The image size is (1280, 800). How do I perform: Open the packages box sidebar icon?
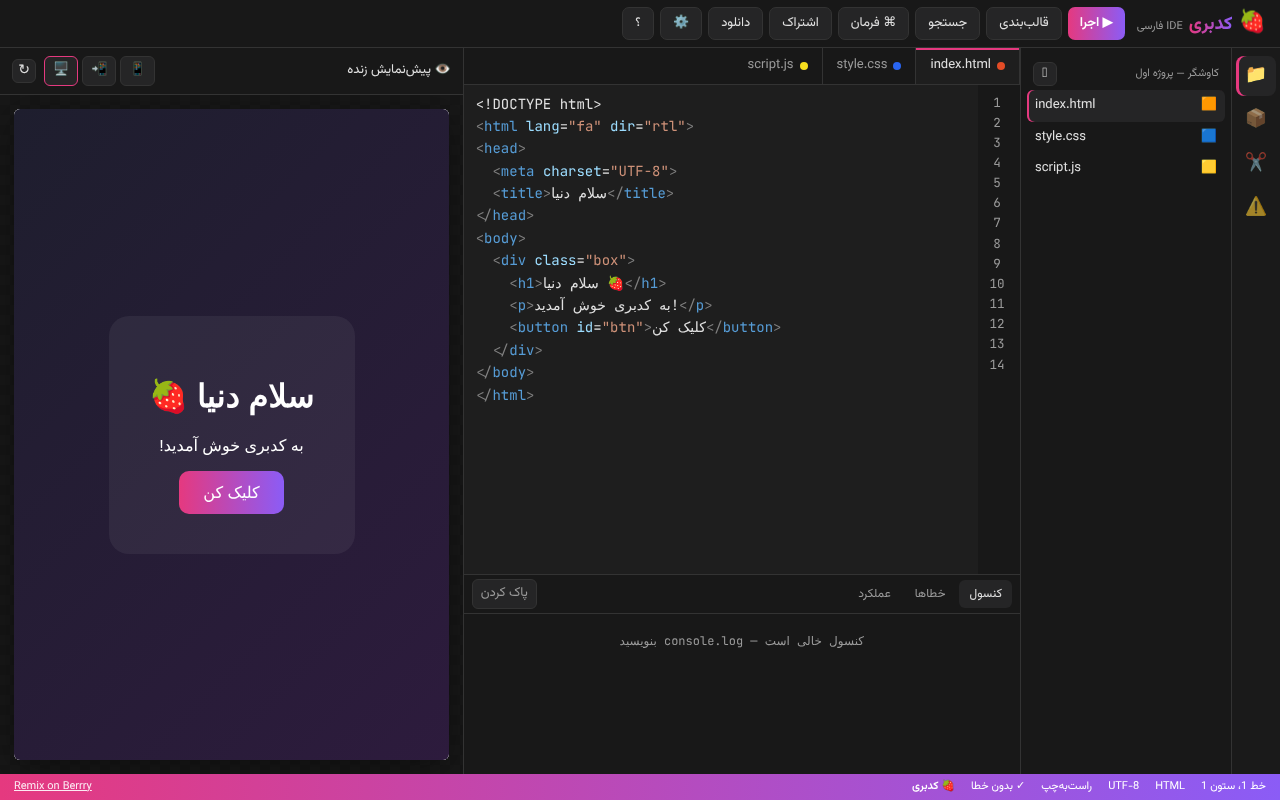(x=1256, y=118)
